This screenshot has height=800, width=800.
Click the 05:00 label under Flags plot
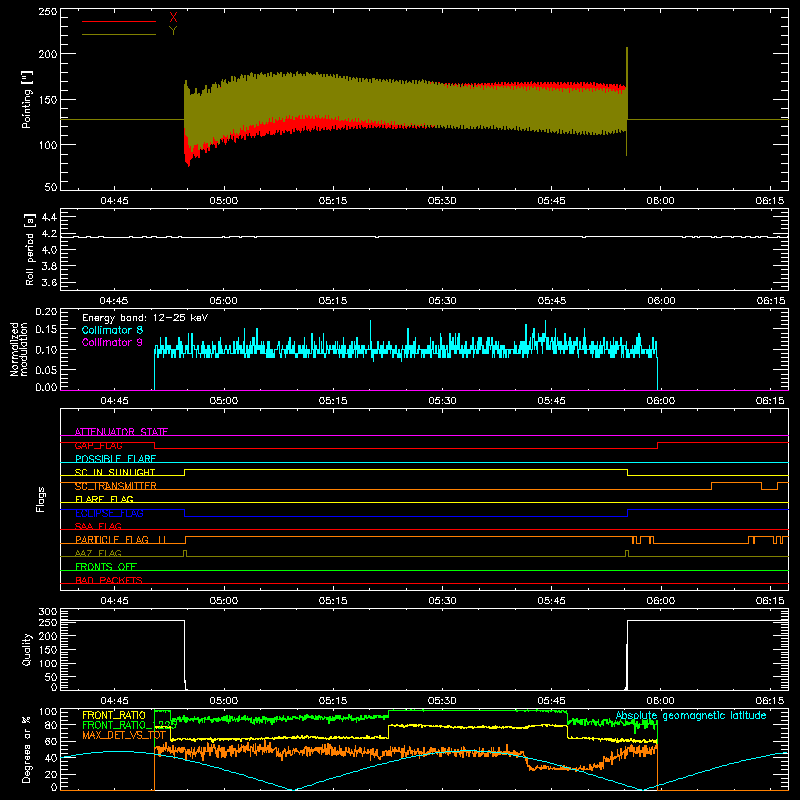coord(223,601)
